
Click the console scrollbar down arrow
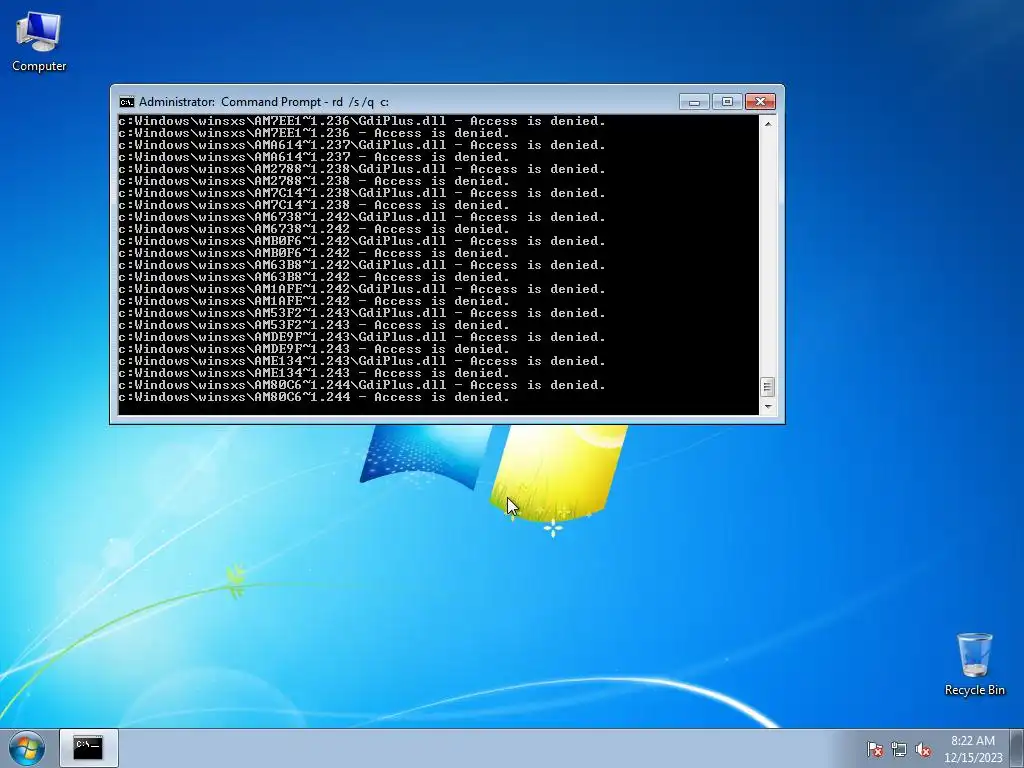768,406
